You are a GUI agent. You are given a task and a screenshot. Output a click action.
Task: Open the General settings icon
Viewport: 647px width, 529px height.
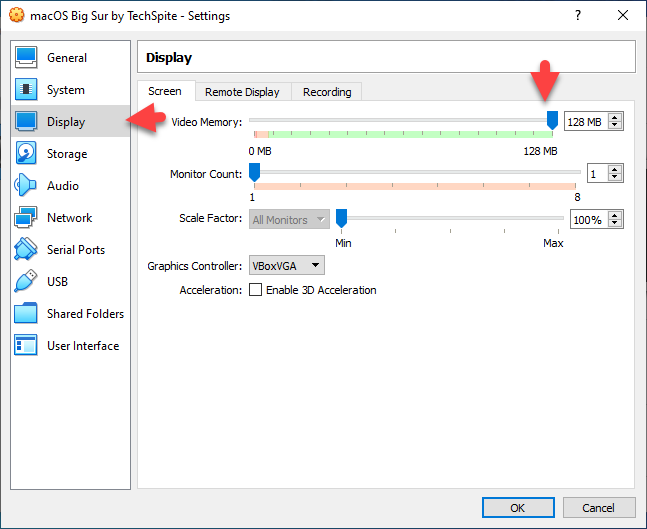pos(26,58)
